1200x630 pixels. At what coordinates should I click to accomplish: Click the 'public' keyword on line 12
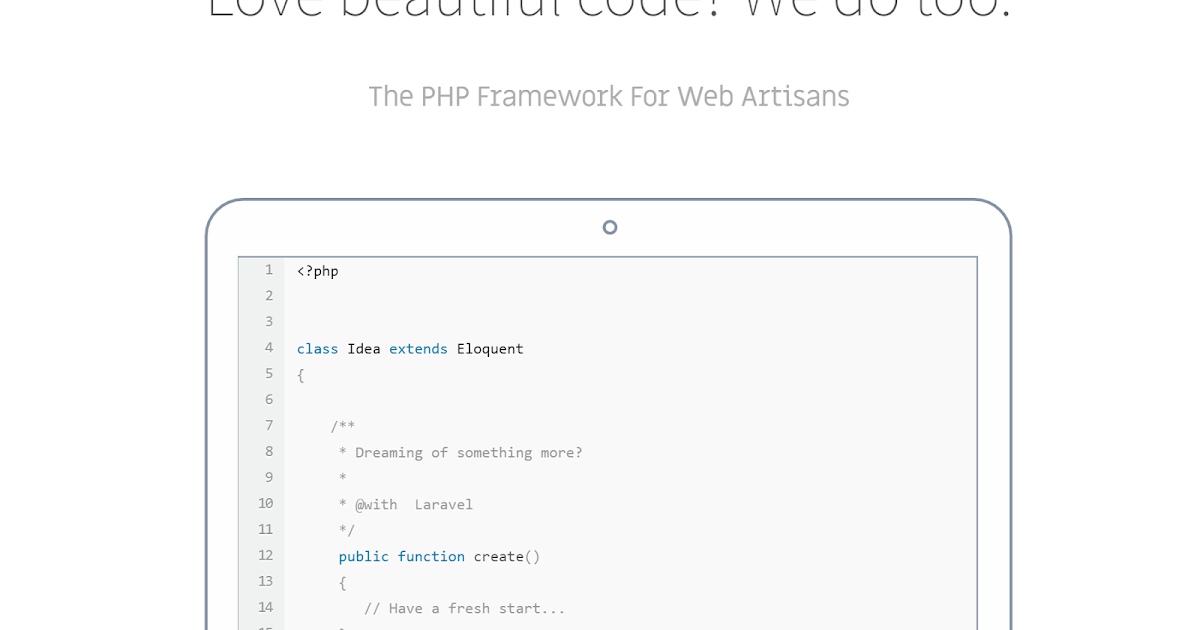(363, 557)
